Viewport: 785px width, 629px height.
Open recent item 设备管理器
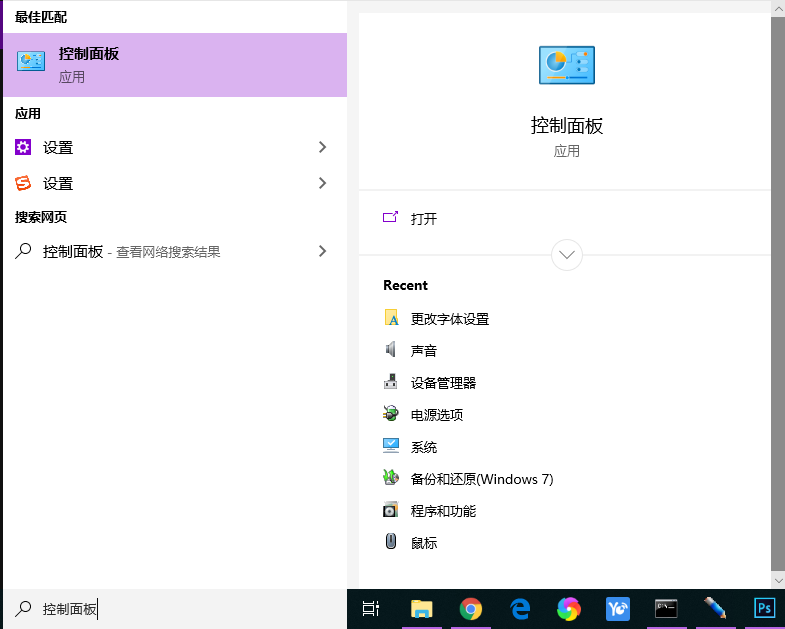(443, 383)
